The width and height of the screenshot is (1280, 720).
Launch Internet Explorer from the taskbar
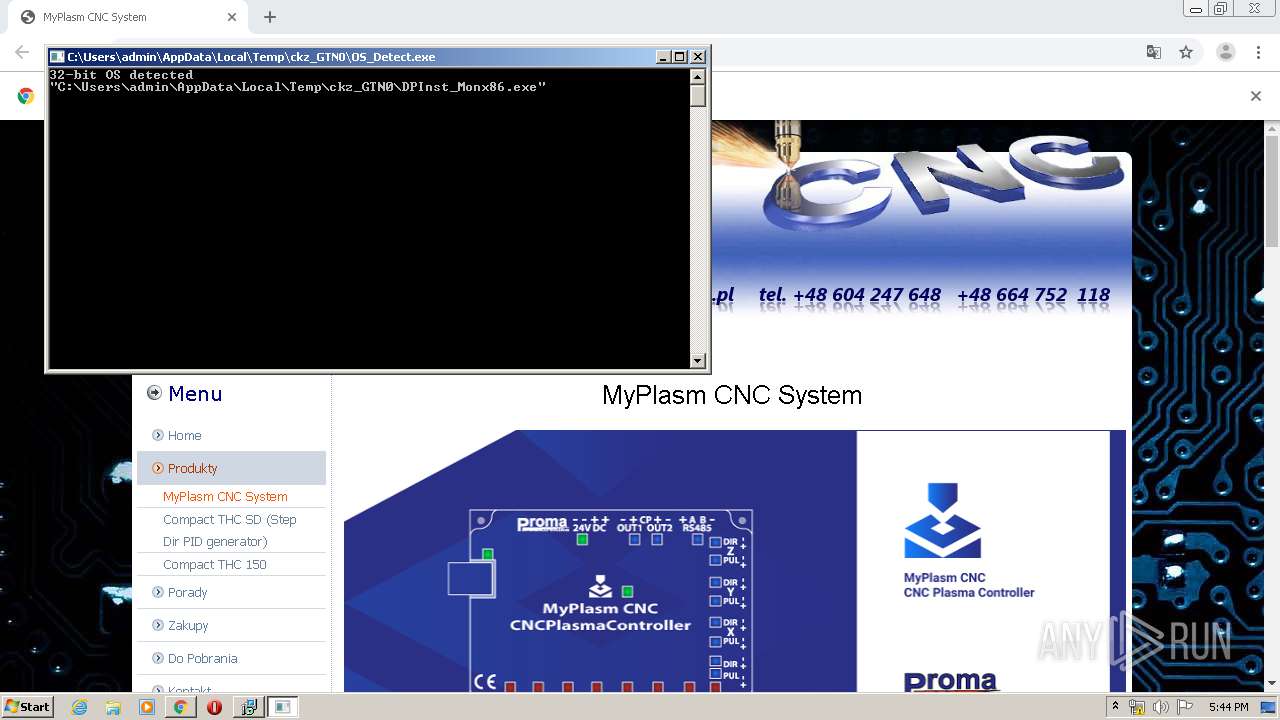pos(79,707)
